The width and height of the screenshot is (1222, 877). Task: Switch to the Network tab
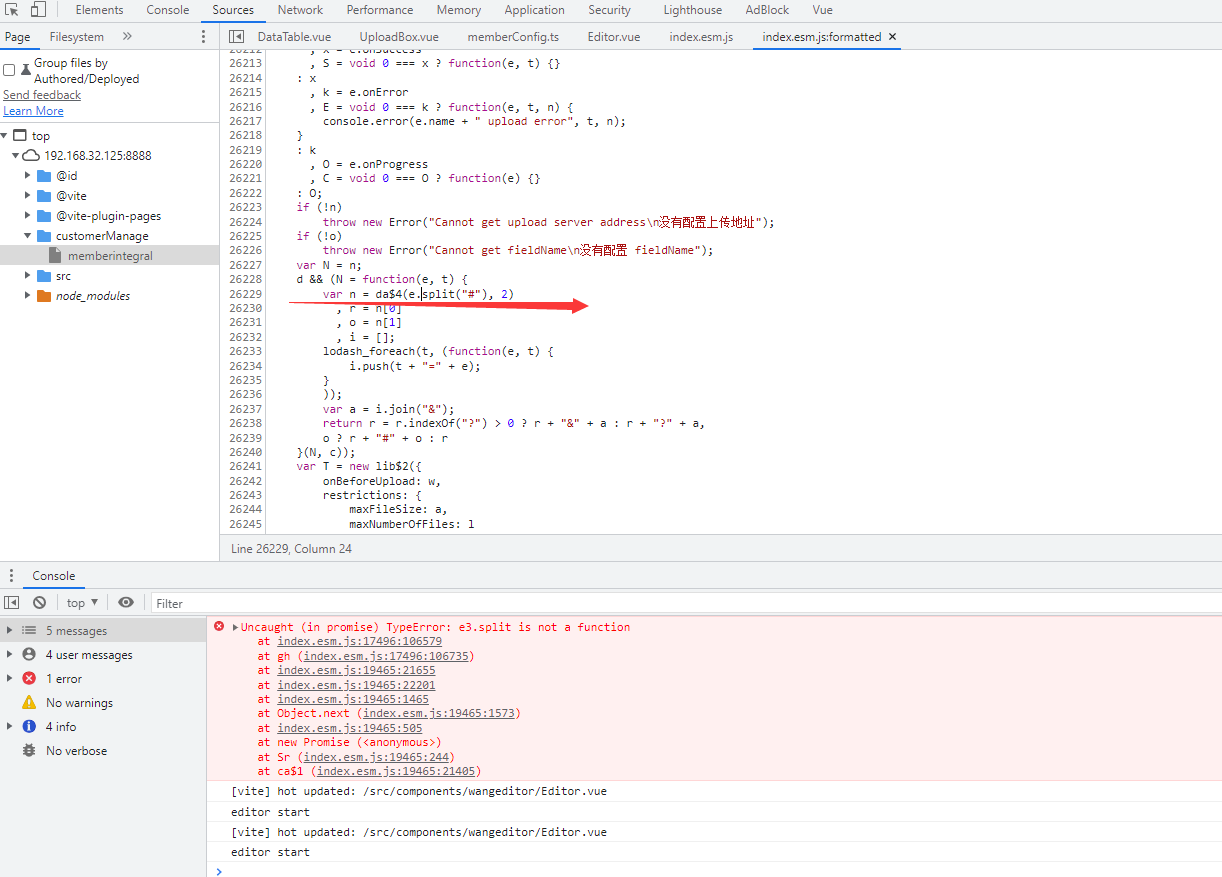click(300, 10)
